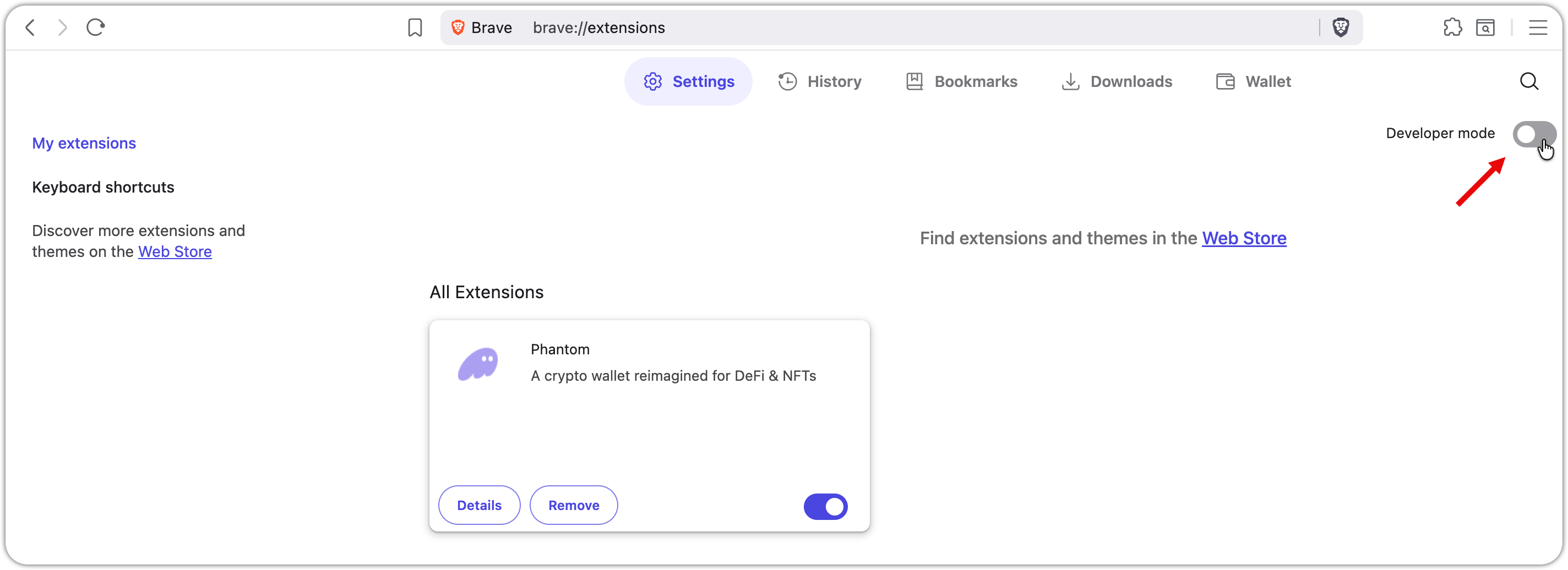
Task: Open Phantom extension Details
Action: point(479,505)
